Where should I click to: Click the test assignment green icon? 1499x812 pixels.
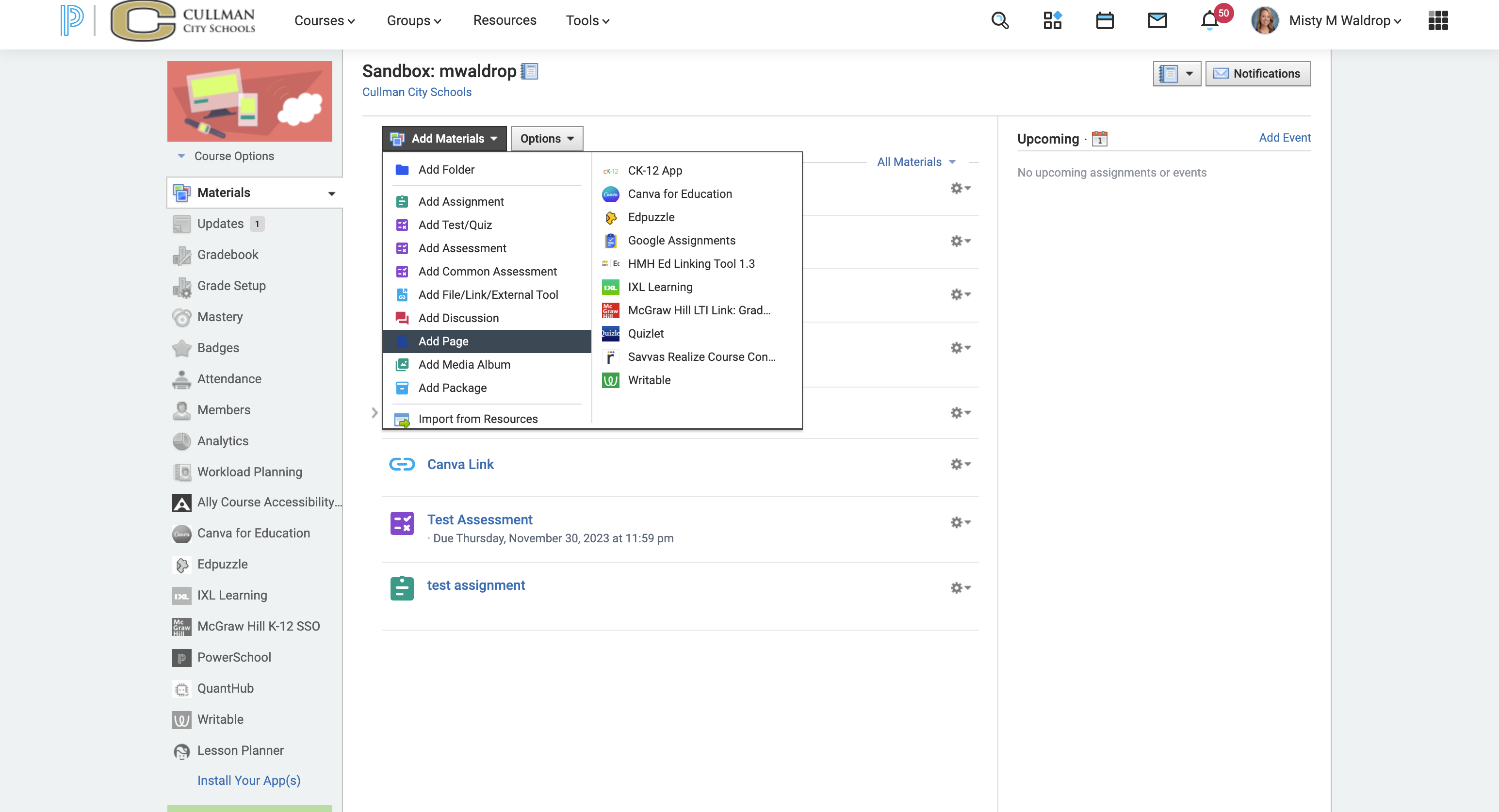coord(402,588)
